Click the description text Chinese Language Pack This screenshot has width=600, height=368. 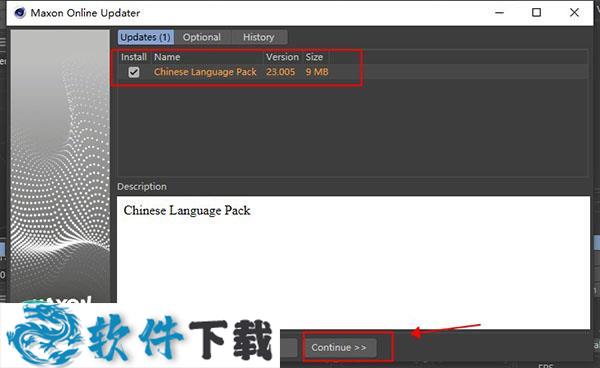[187, 210]
